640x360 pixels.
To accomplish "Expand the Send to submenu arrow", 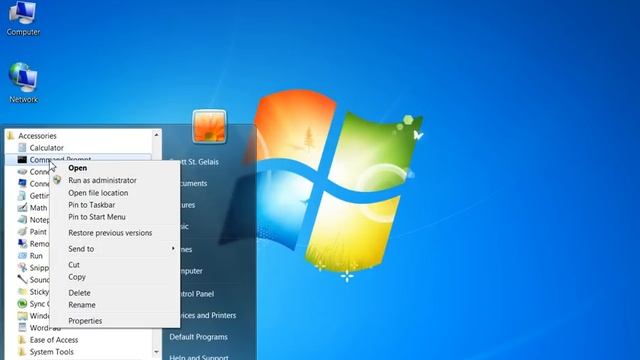I will coord(173,249).
